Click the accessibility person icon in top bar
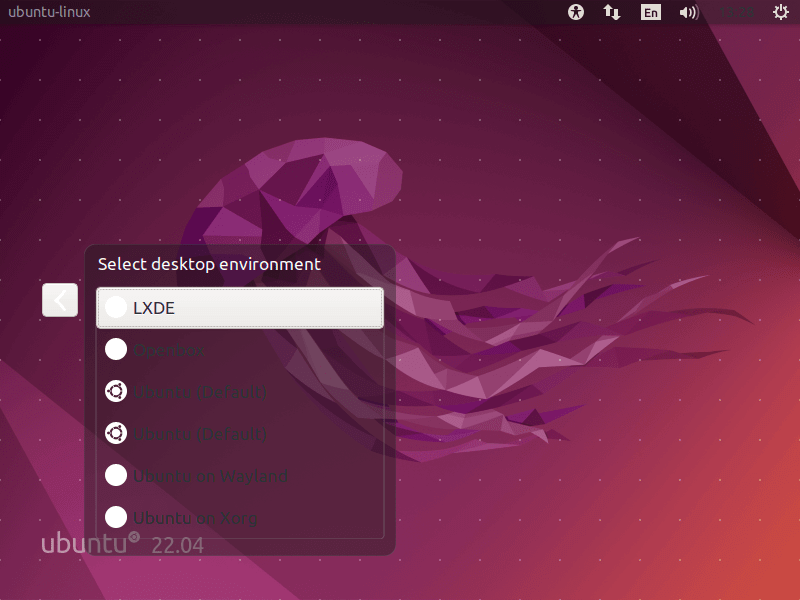The image size is (800, 600). click(x=575, y=13)
